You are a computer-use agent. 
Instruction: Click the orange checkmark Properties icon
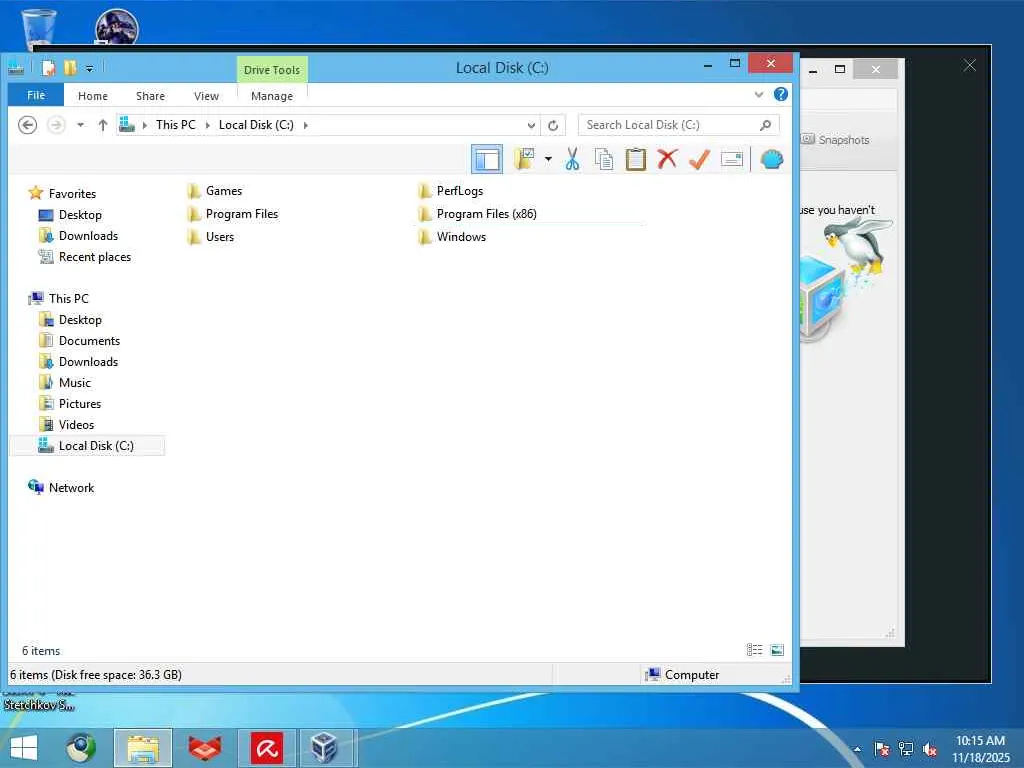point(699,159)
